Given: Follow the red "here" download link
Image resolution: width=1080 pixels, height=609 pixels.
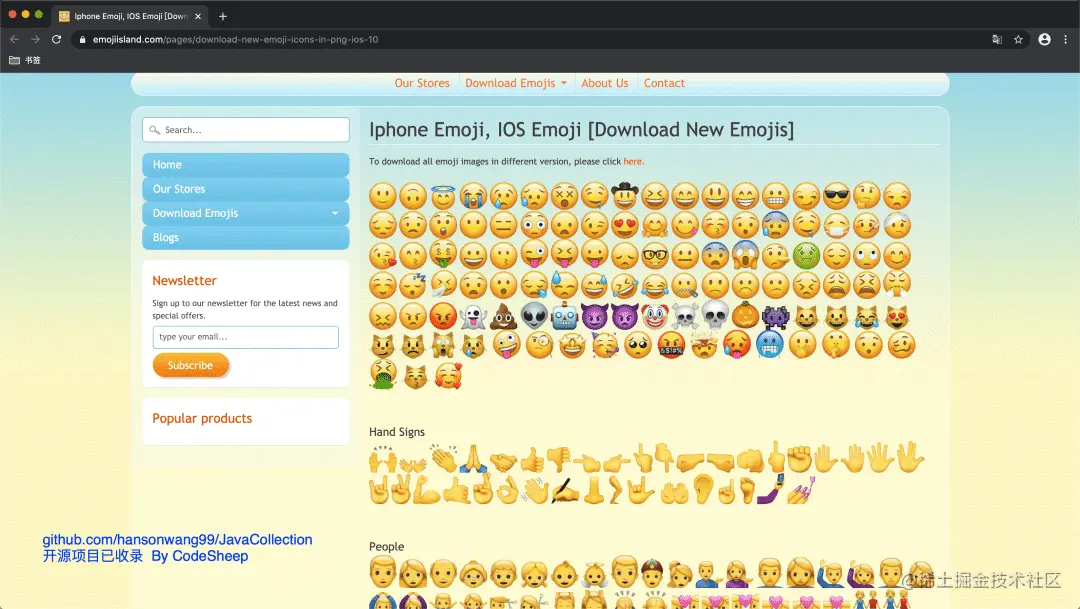Looking at the screenshot, I should pos(632,161).
